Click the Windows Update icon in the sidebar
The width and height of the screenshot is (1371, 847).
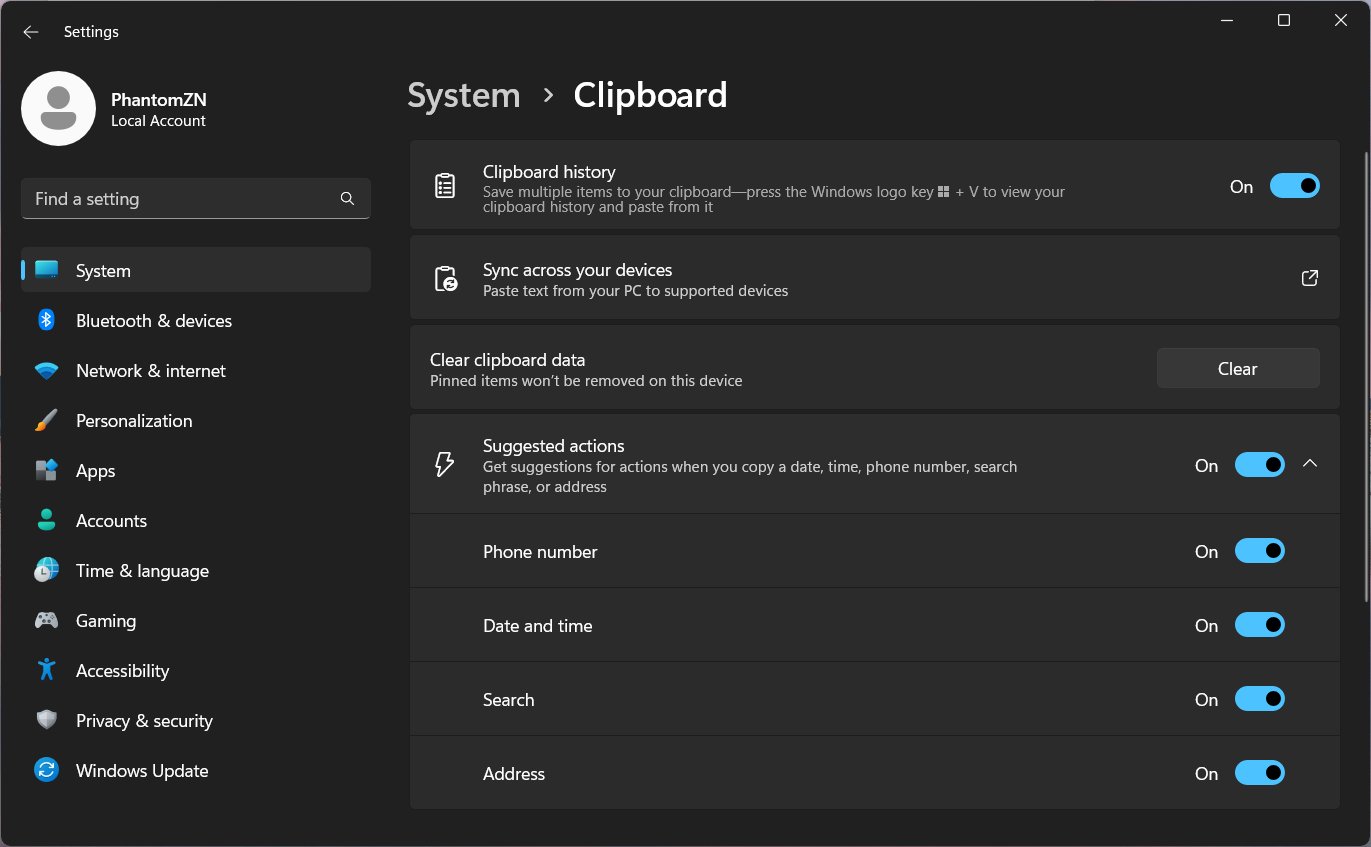(x=46, y=771)
